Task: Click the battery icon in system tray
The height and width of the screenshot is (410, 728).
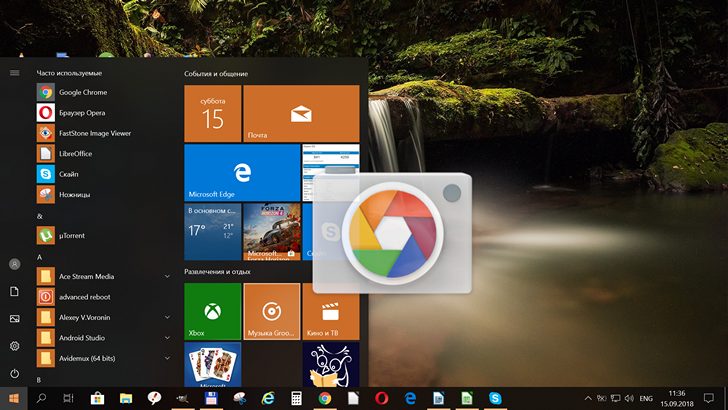Action: (x=602, y=398)
